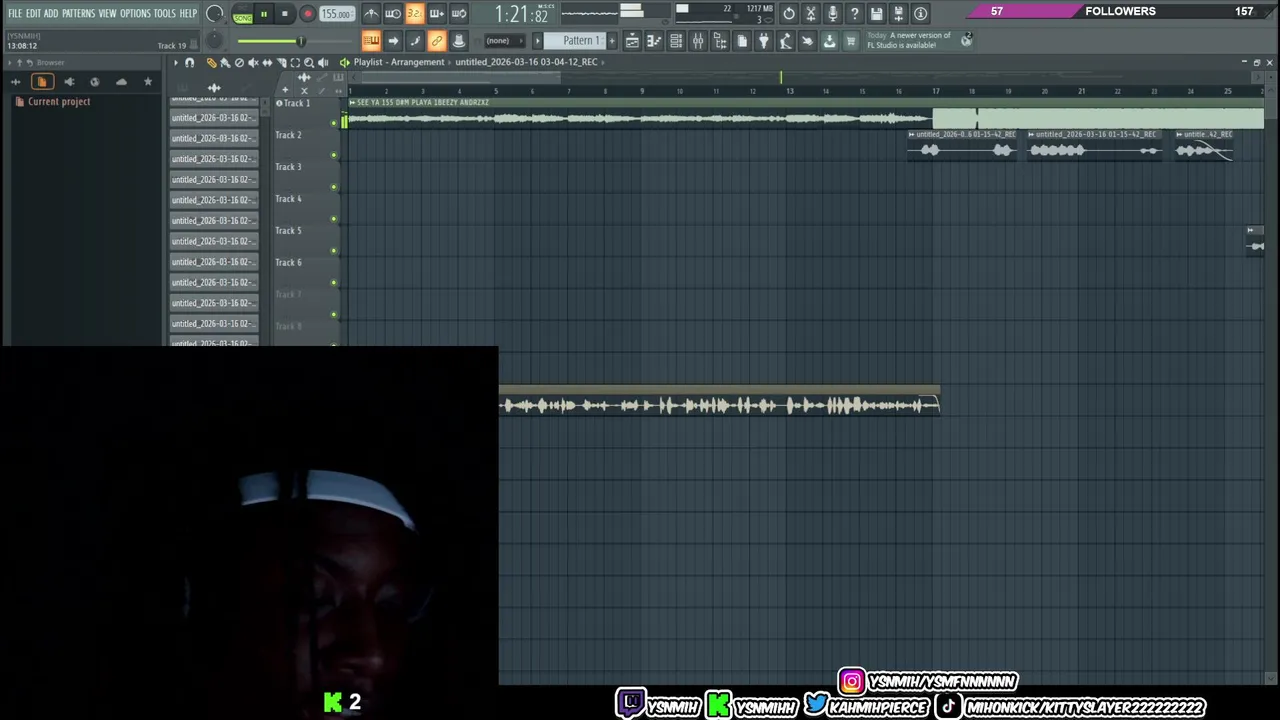Toggle the countdown before recording
1280x720 pixels.
[x=414, y=14]
